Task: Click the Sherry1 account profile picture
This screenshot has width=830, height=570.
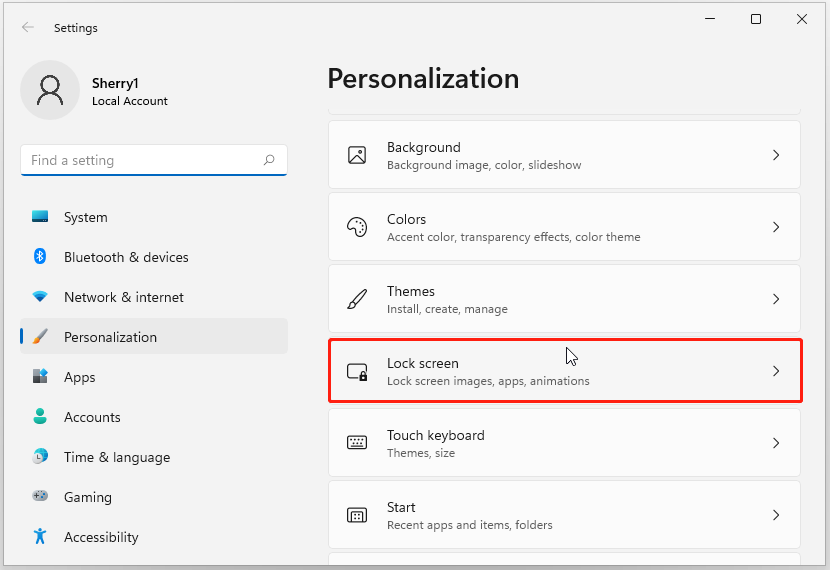Action: [x=50, y=90]
